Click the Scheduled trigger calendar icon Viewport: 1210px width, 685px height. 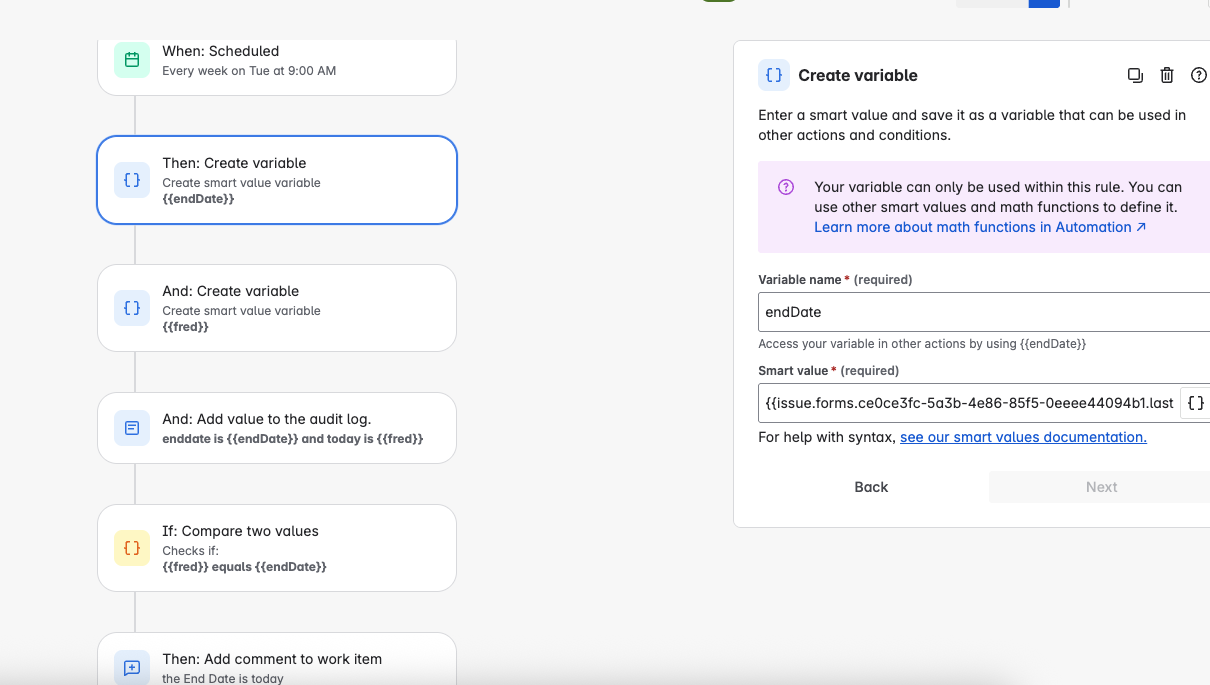coord(132,60)
